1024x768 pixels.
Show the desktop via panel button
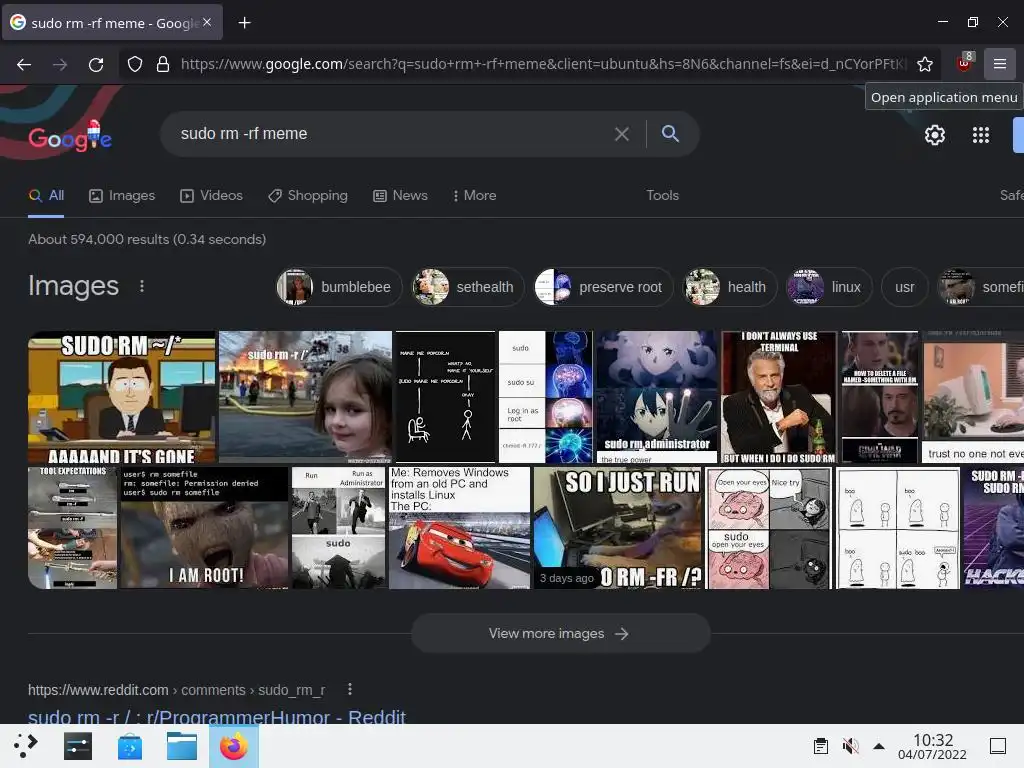coord(998,746)
